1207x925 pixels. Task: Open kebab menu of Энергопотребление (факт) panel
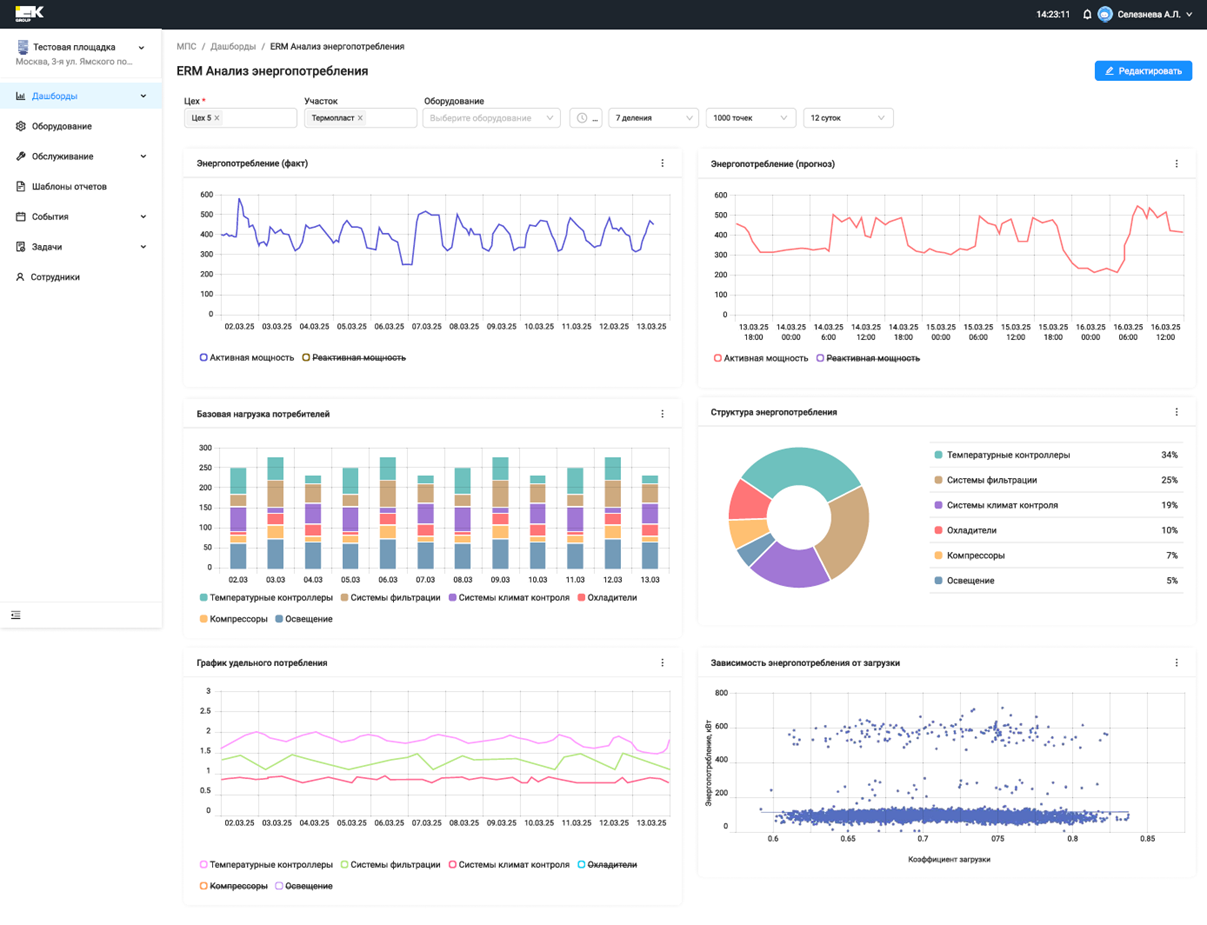tap(662, 163)
